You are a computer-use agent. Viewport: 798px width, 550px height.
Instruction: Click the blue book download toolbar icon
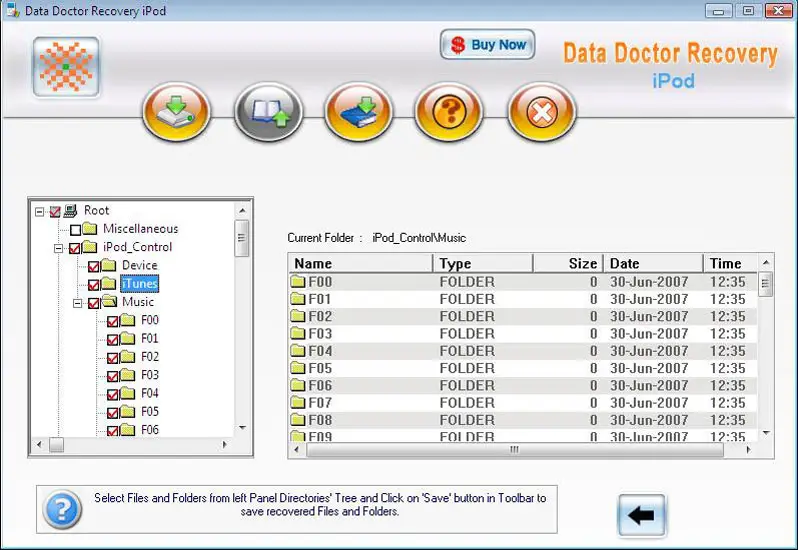(x=358, y=111)
